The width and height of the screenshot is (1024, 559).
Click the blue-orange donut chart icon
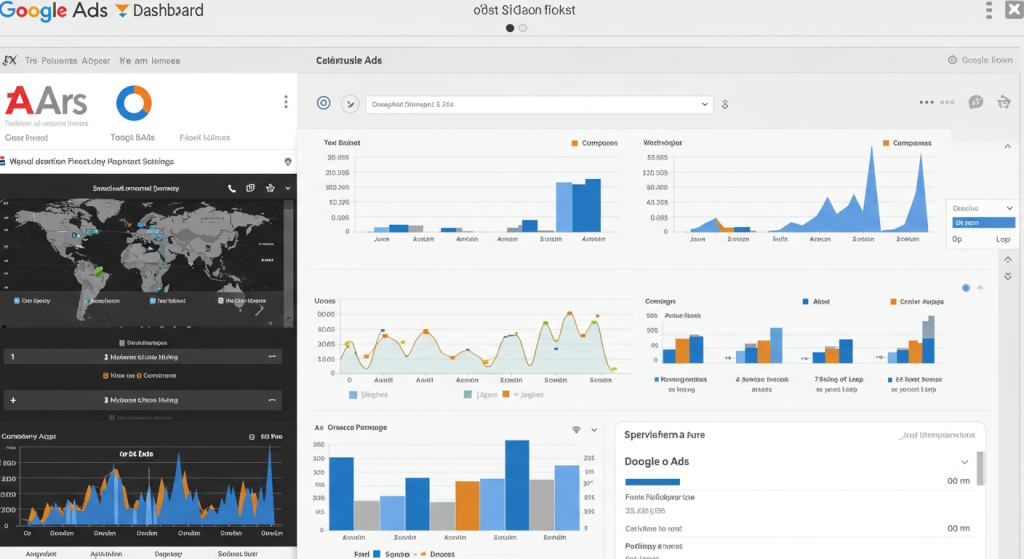coord(134,103)
